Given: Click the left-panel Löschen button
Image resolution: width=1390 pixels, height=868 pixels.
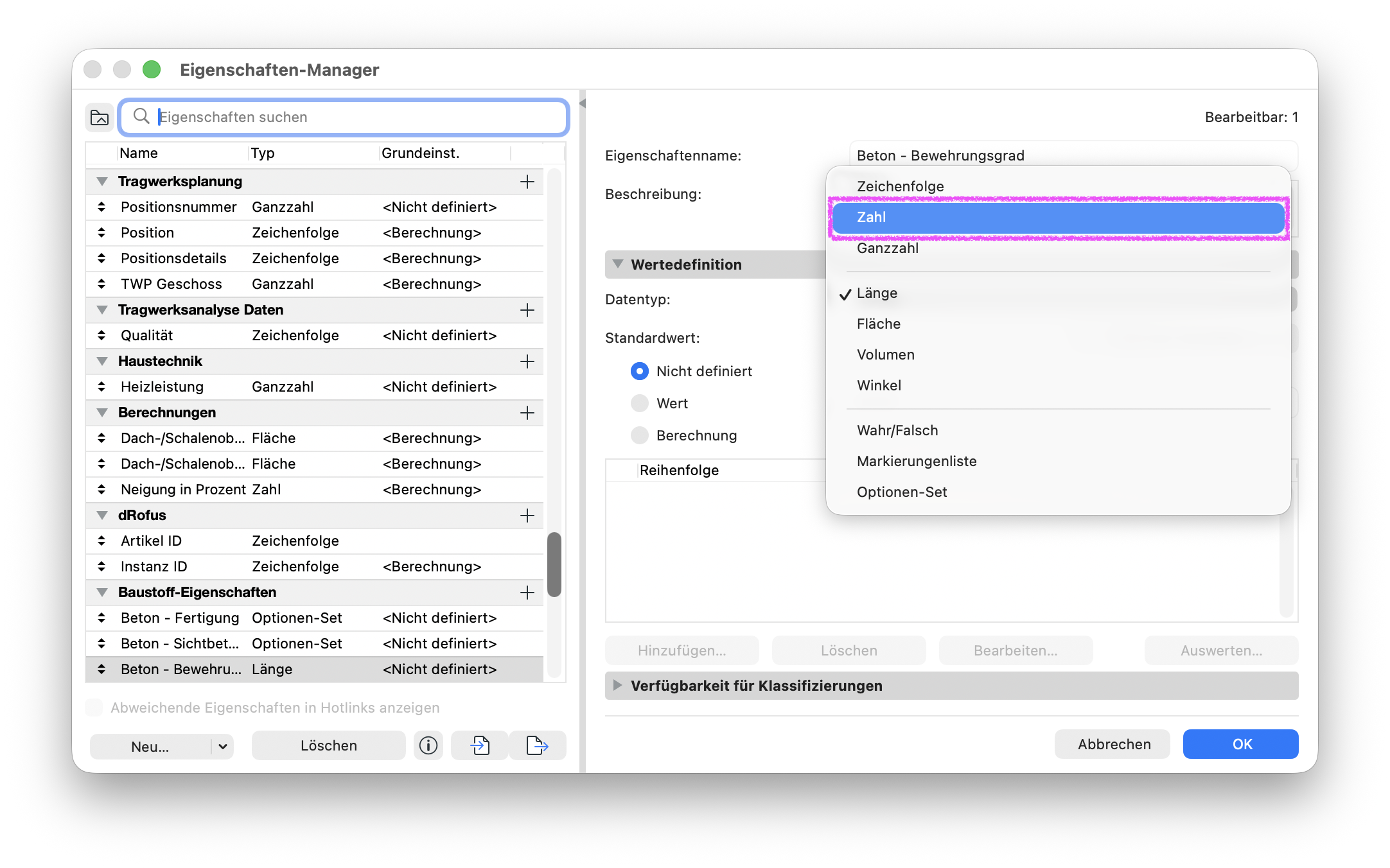Looking at the screenshot, I should [x=328, y=745].
